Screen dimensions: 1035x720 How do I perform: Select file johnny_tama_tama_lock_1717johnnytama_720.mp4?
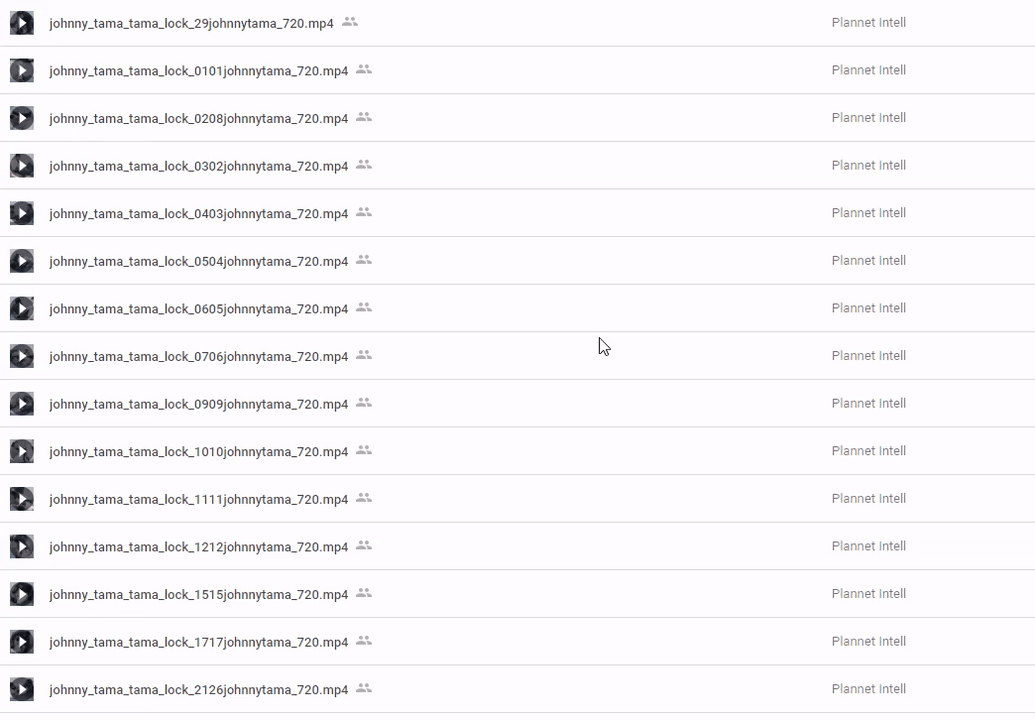tap(198, 642)
